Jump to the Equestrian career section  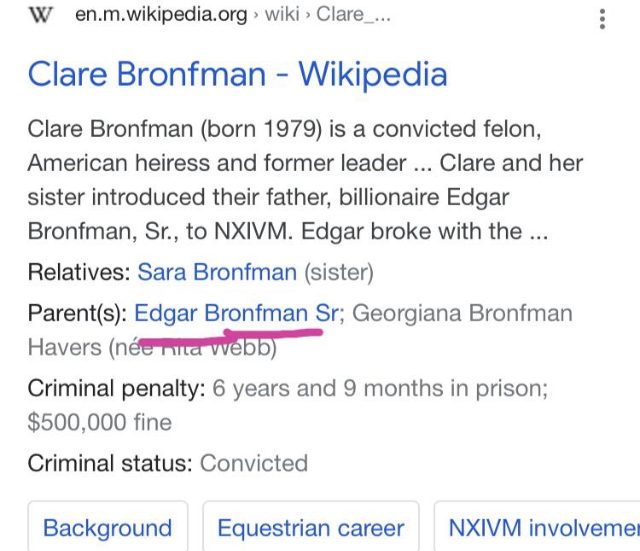[x=311, y=527]
